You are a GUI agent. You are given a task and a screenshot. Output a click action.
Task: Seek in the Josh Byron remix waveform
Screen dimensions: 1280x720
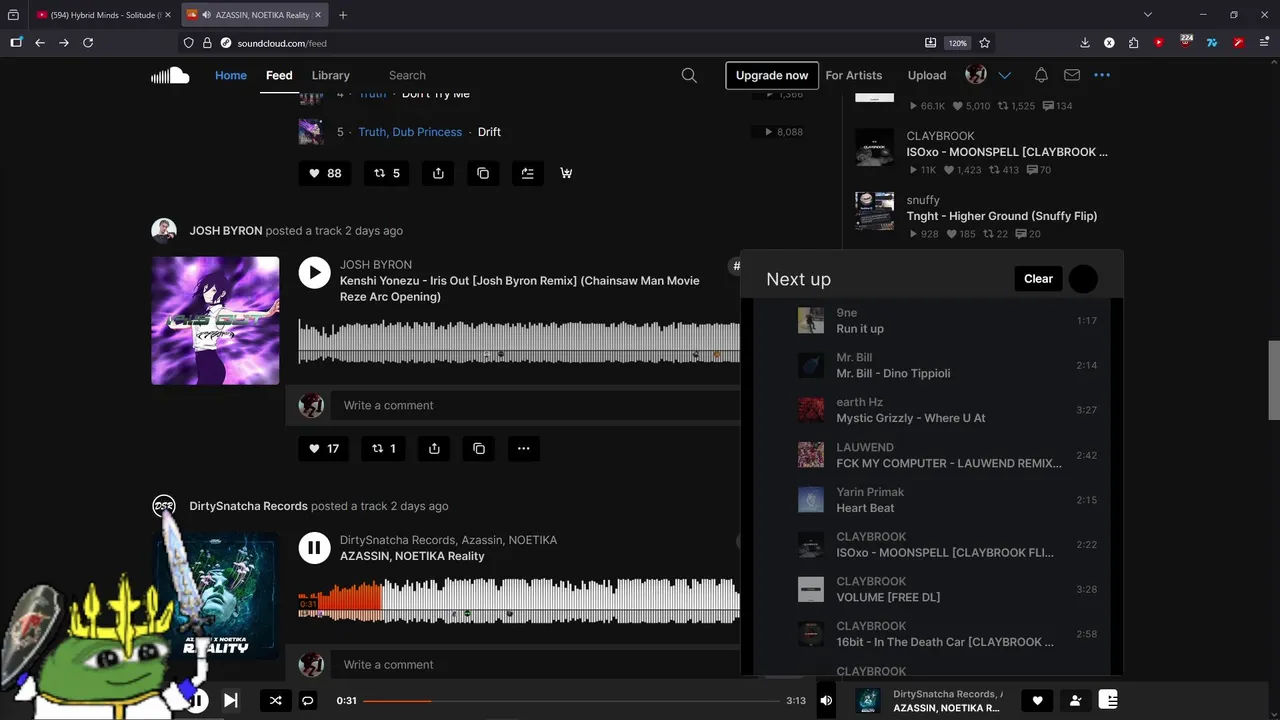(x=519, y=342)
